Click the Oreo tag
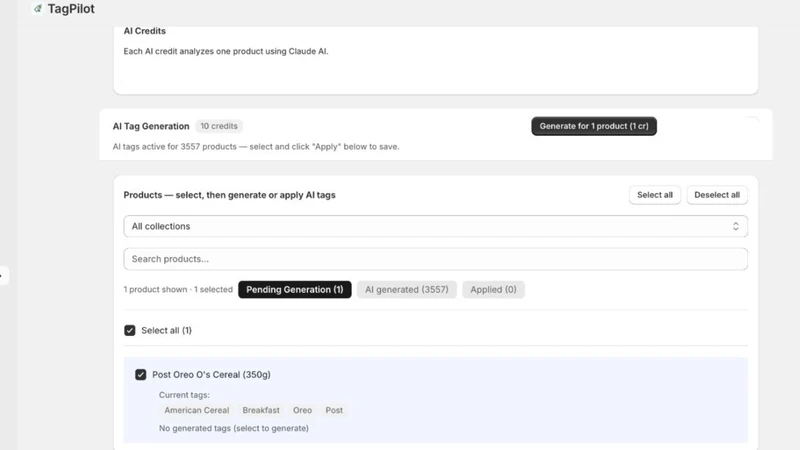 pos(302,410)
